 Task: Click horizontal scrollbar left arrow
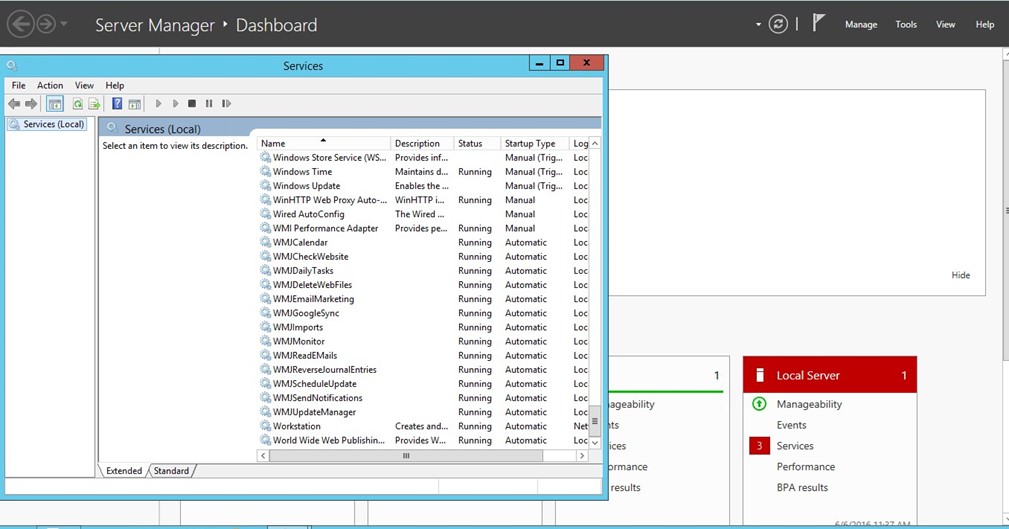[263, 456]
